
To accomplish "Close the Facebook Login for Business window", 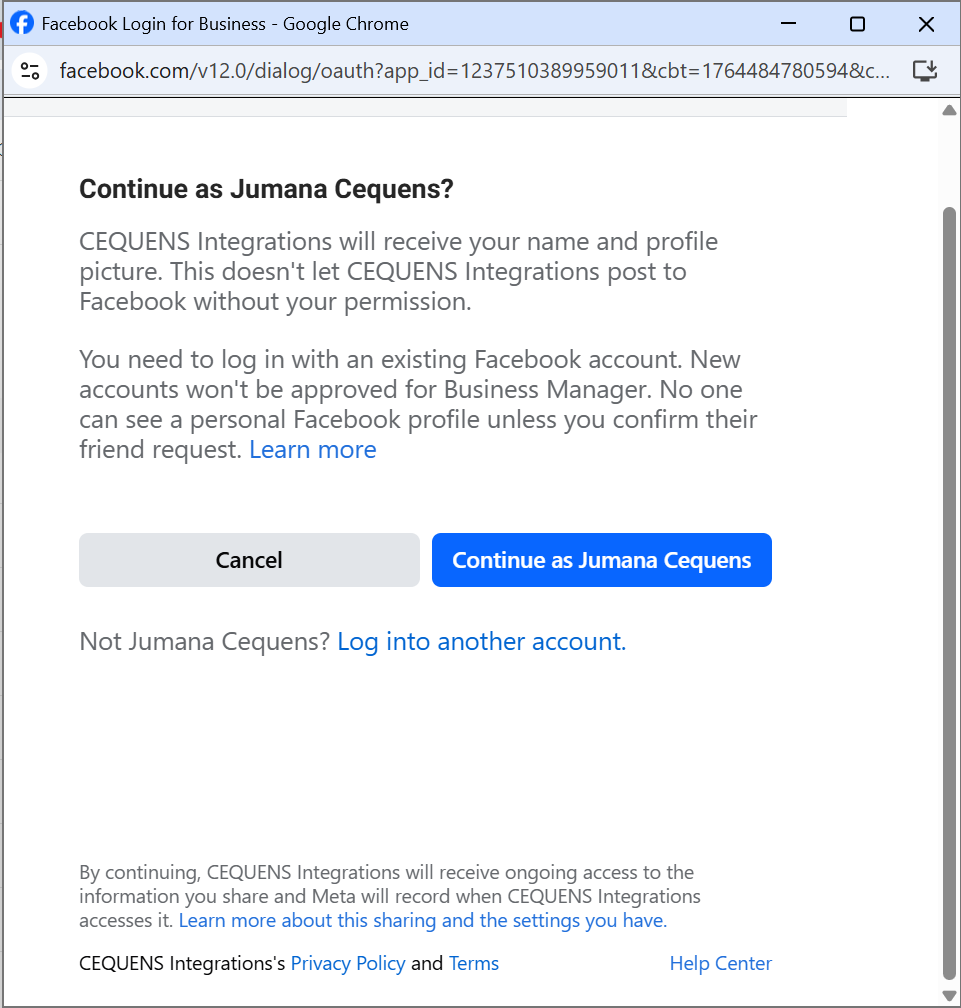I will 926,23.
